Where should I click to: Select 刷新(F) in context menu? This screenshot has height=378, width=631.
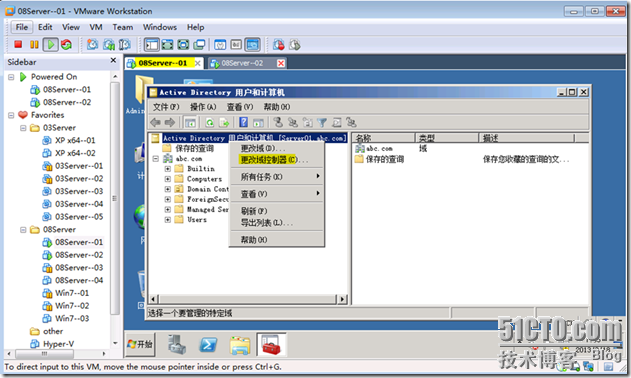[x=277, y=211]
